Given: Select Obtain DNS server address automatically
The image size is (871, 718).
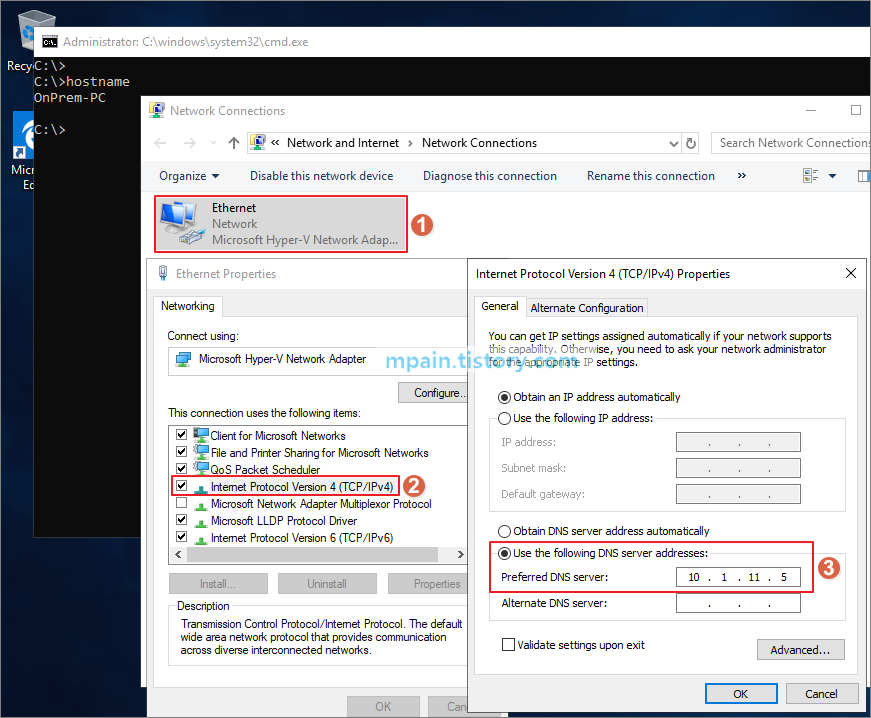Looking at the screenshot, I should 504,531.
